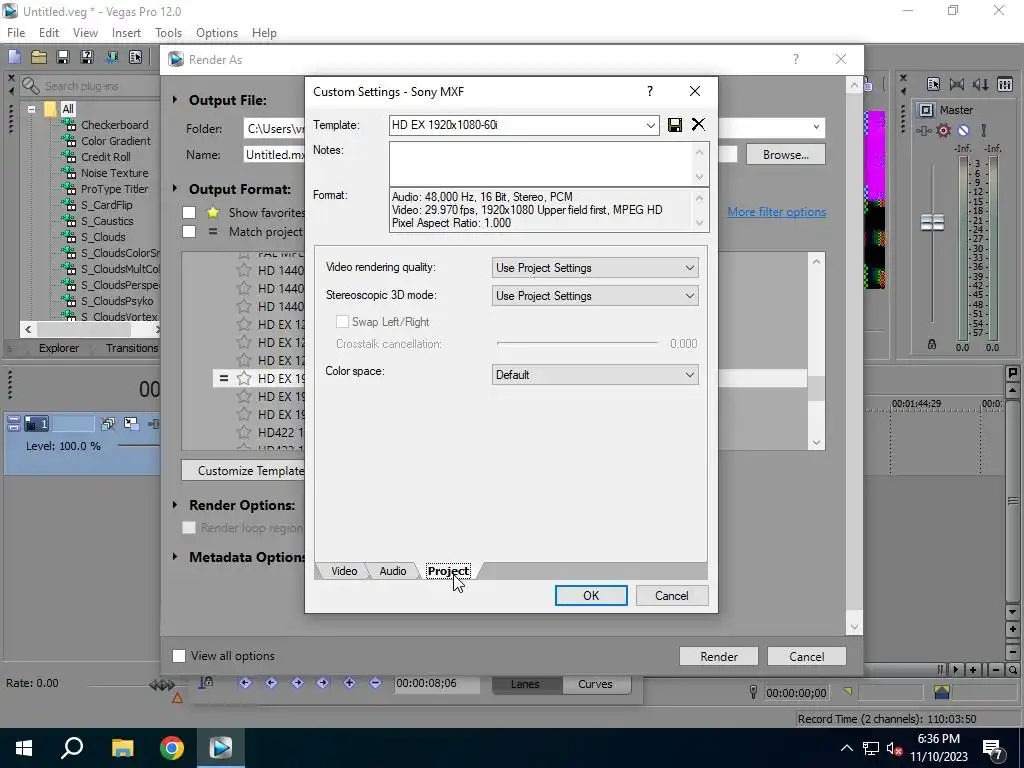Click Cancel in Custom Settings dialog

[671, 596]
